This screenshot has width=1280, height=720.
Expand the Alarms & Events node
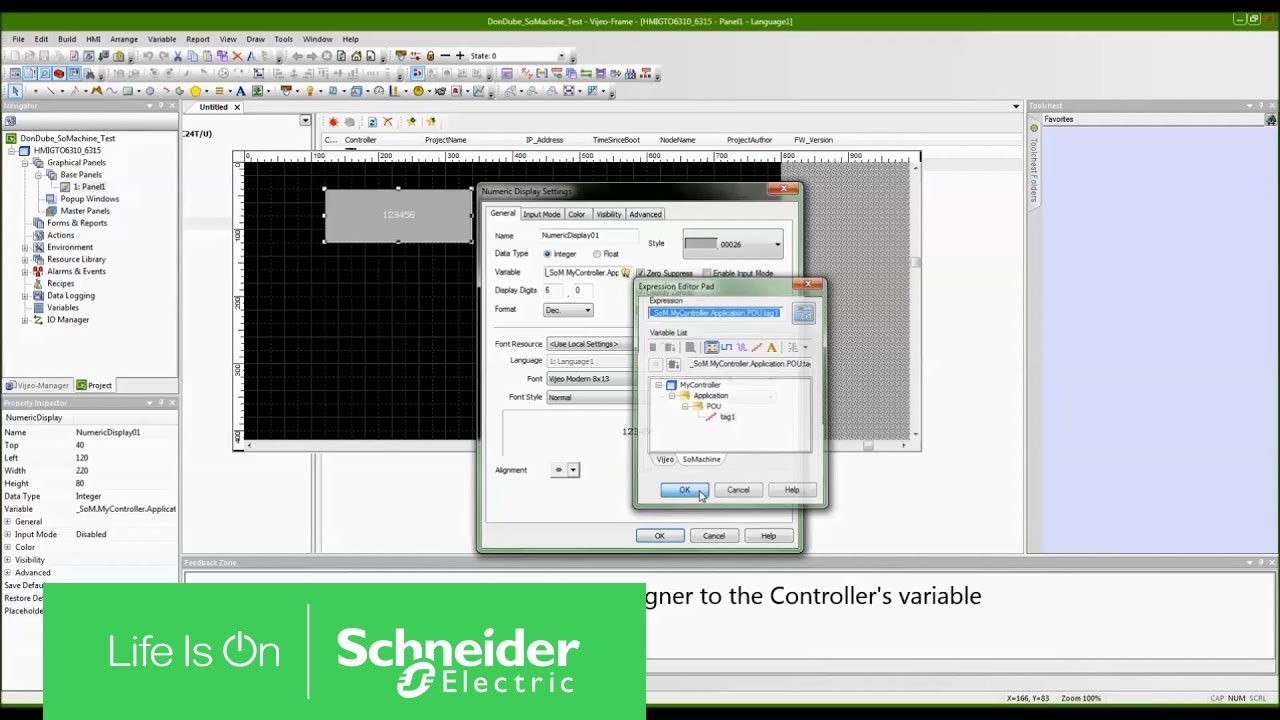click(25, 271)
